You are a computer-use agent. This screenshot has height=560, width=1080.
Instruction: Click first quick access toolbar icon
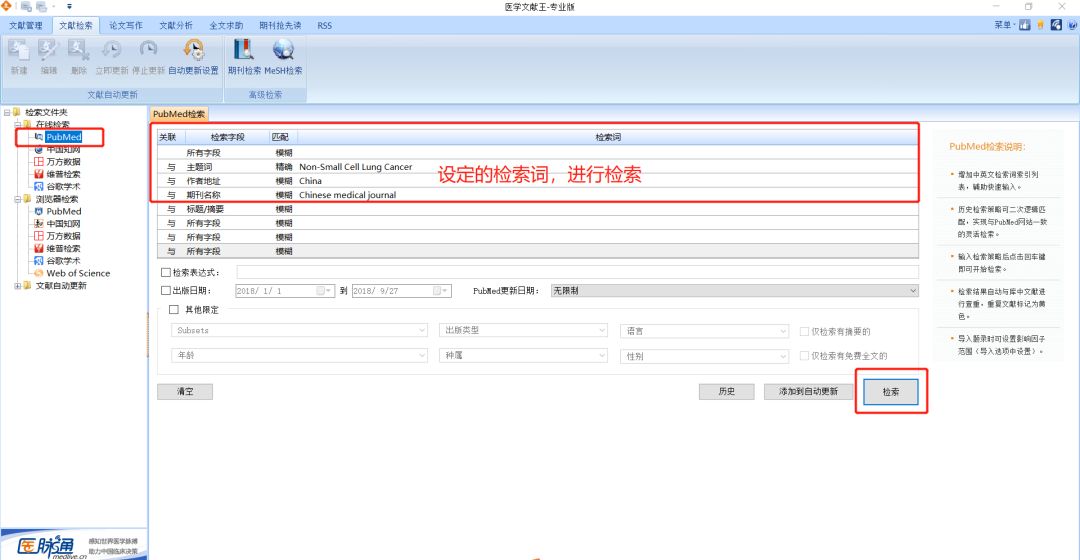tap(26, 7)
